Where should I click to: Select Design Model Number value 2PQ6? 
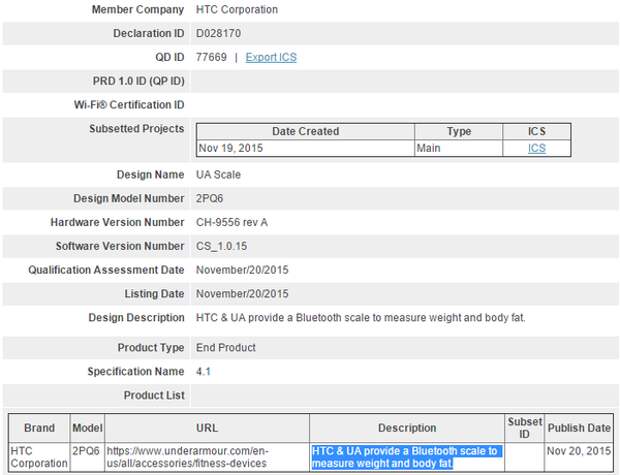pos(210,199)
